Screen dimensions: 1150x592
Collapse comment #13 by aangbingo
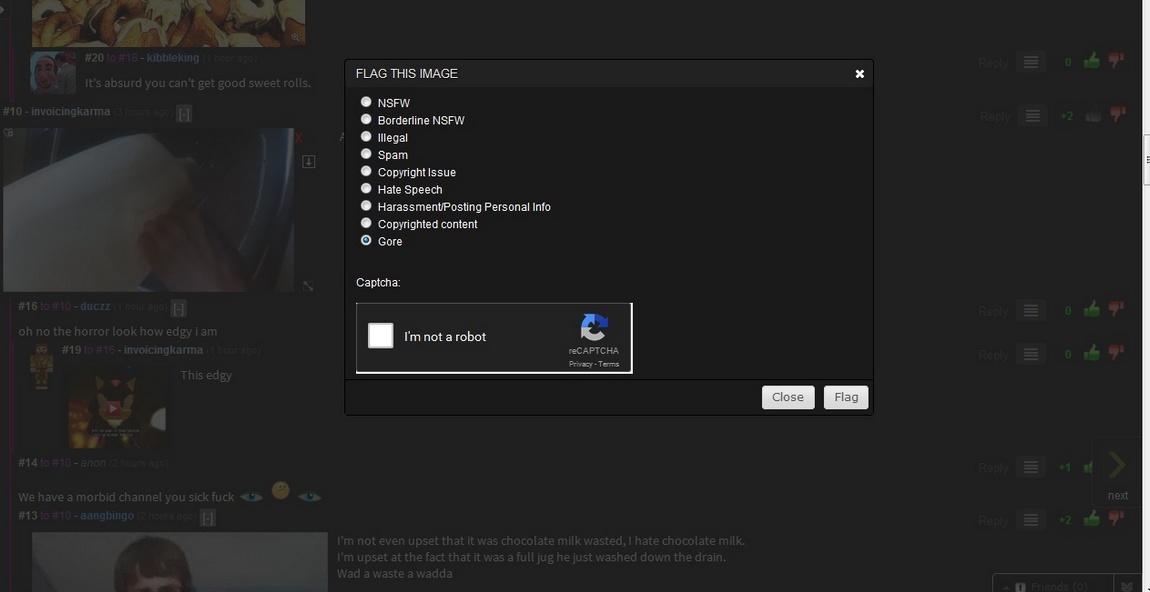click(x=207, y=517)
